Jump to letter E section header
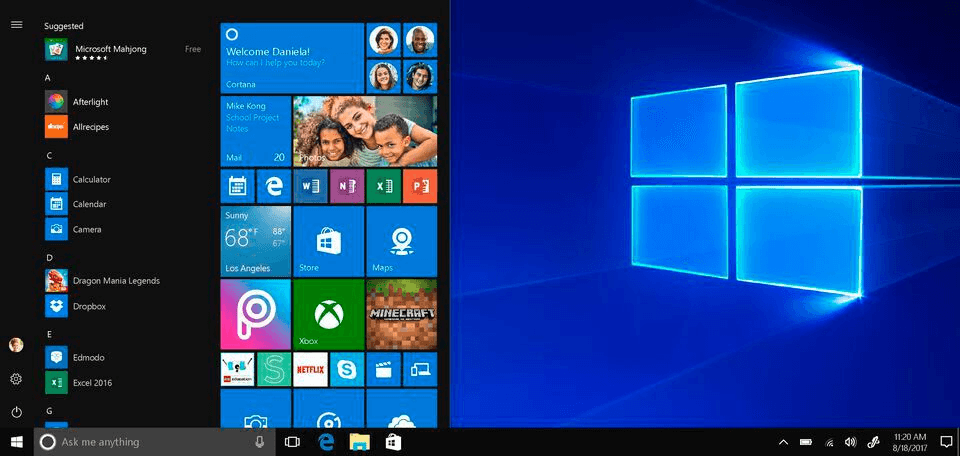Viewport: 960px width, 456px height. [x=49, y=334]
